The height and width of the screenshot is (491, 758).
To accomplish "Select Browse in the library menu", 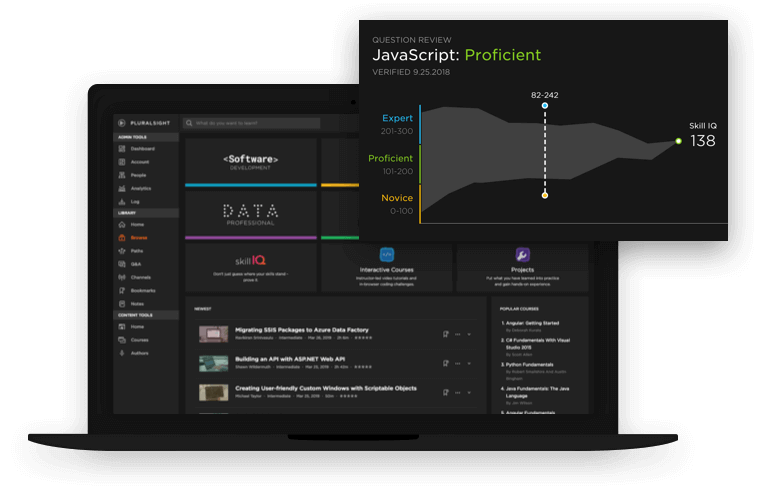I will pyautogui.click(x=138, y=238).
